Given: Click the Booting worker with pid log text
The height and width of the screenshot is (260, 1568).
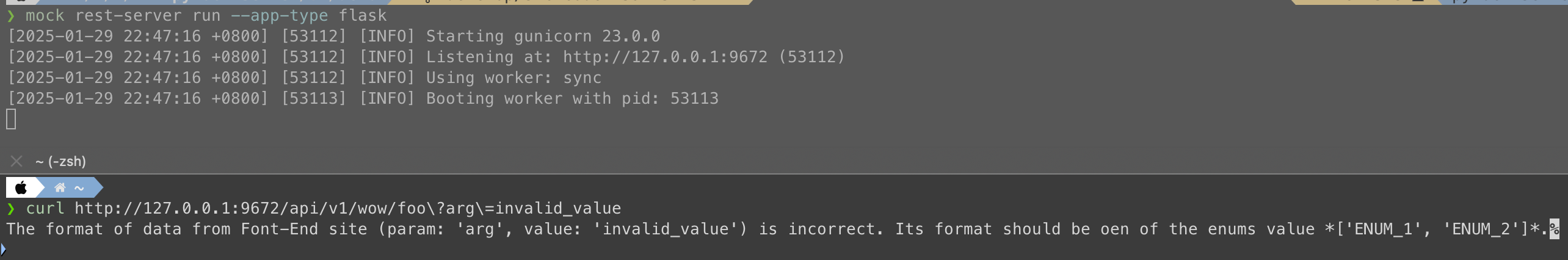Looking at the screenshot, I should pyautogui.click(x=572, y=98).
